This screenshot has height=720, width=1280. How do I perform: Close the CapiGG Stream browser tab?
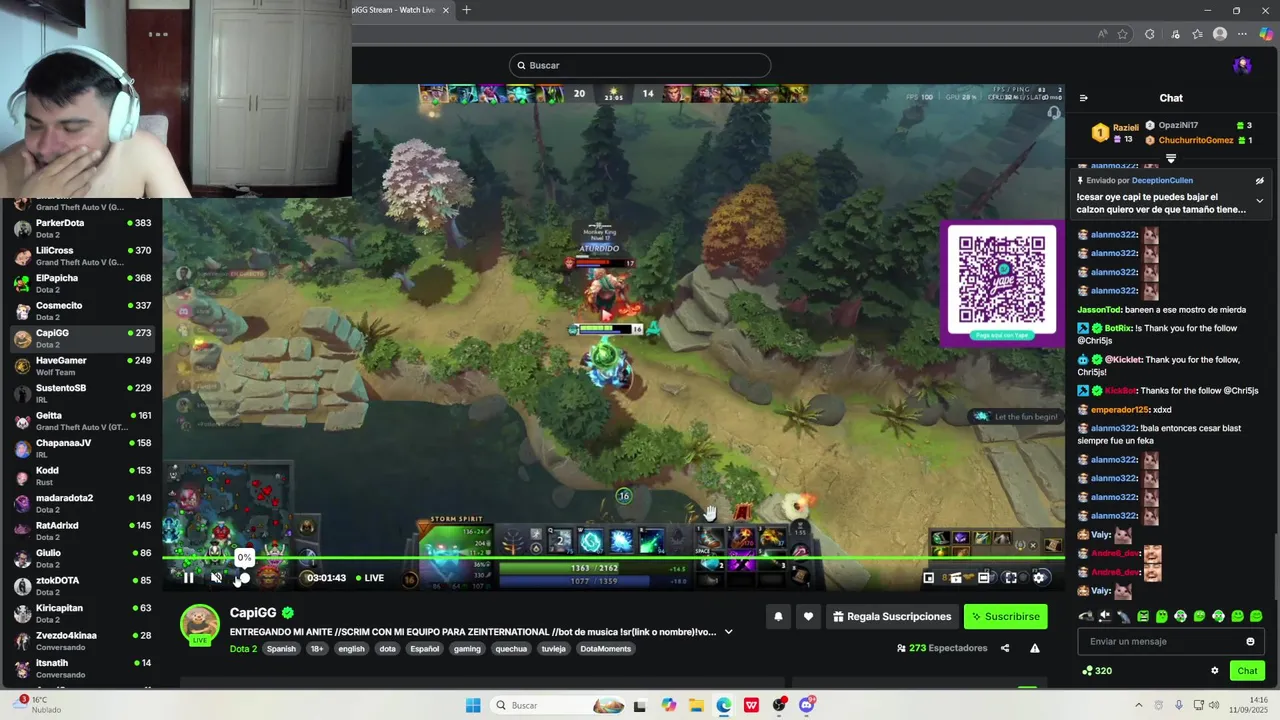(x=446, y=10)
